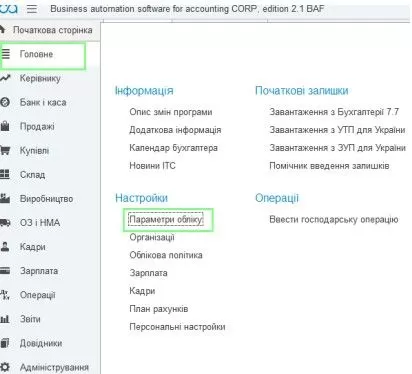412x374 pixels.
Task: Open Завантаження з ЗУП для України
Action: (x=337, y=148)
